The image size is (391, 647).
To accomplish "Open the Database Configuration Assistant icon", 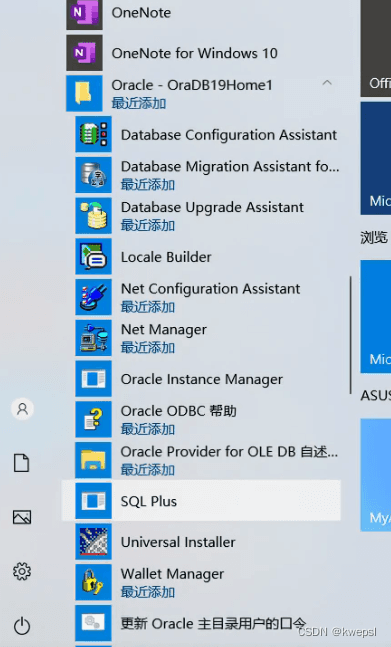I will (x=93, y=134).
